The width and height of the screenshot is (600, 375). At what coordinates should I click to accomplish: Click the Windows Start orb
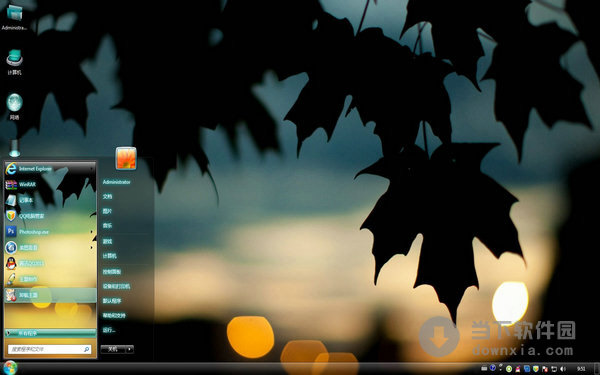[10, 368]
